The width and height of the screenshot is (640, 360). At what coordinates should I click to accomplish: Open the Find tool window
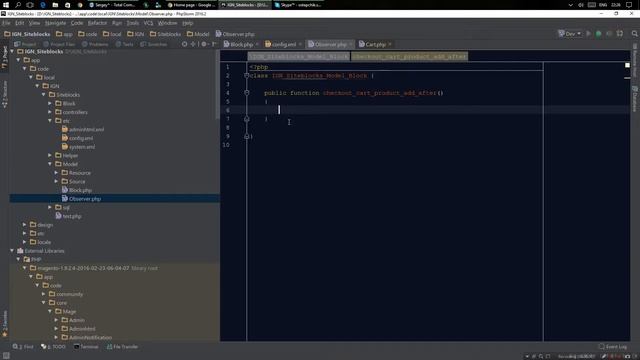pos(23,347)
